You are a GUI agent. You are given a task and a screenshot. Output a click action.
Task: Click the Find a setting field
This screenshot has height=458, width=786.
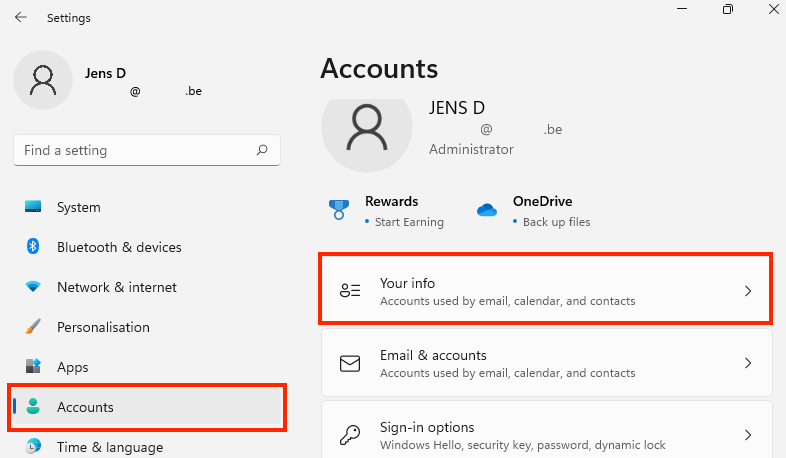[147, 150]
